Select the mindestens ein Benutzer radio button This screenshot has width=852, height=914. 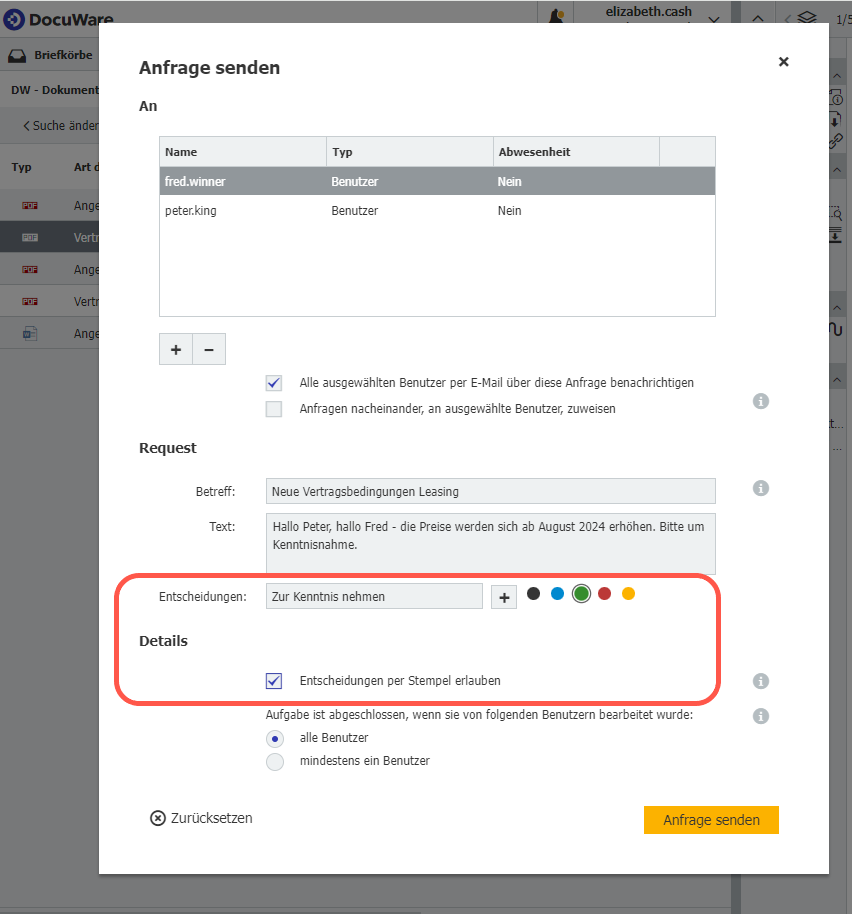click(x=275, y=762)
